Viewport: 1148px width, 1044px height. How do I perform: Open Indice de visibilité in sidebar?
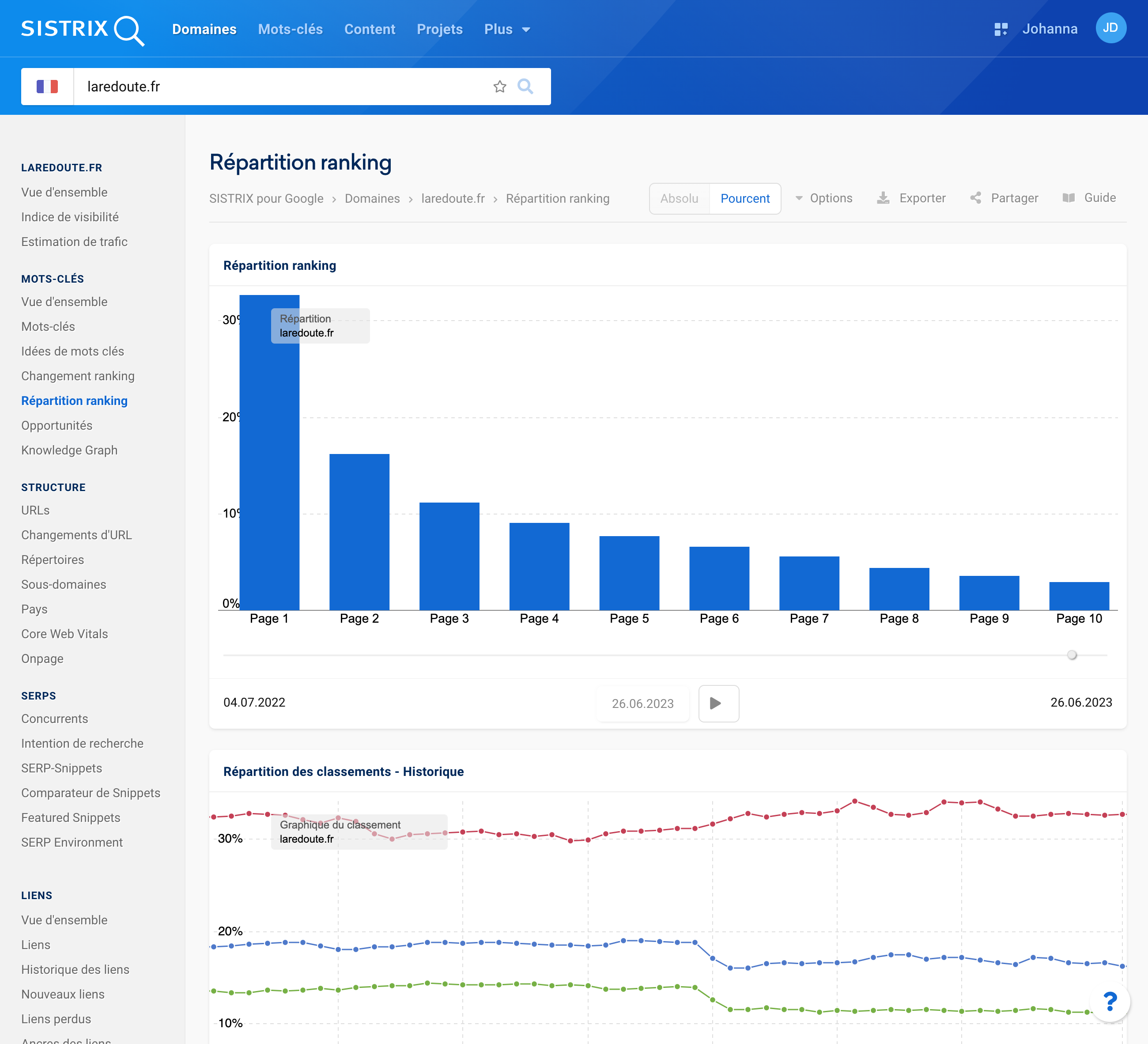[x=70, y=217]
